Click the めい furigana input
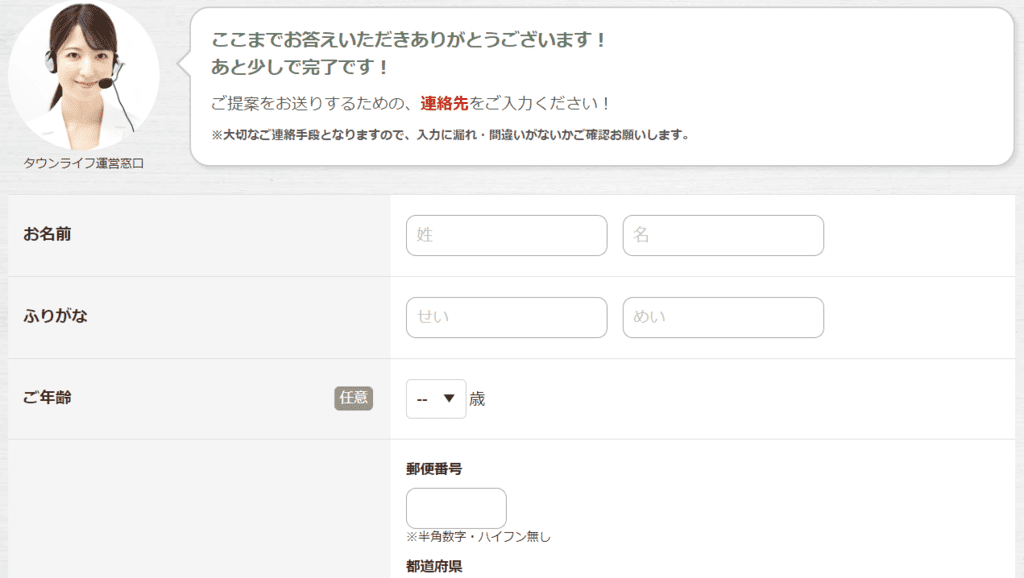 723,318
